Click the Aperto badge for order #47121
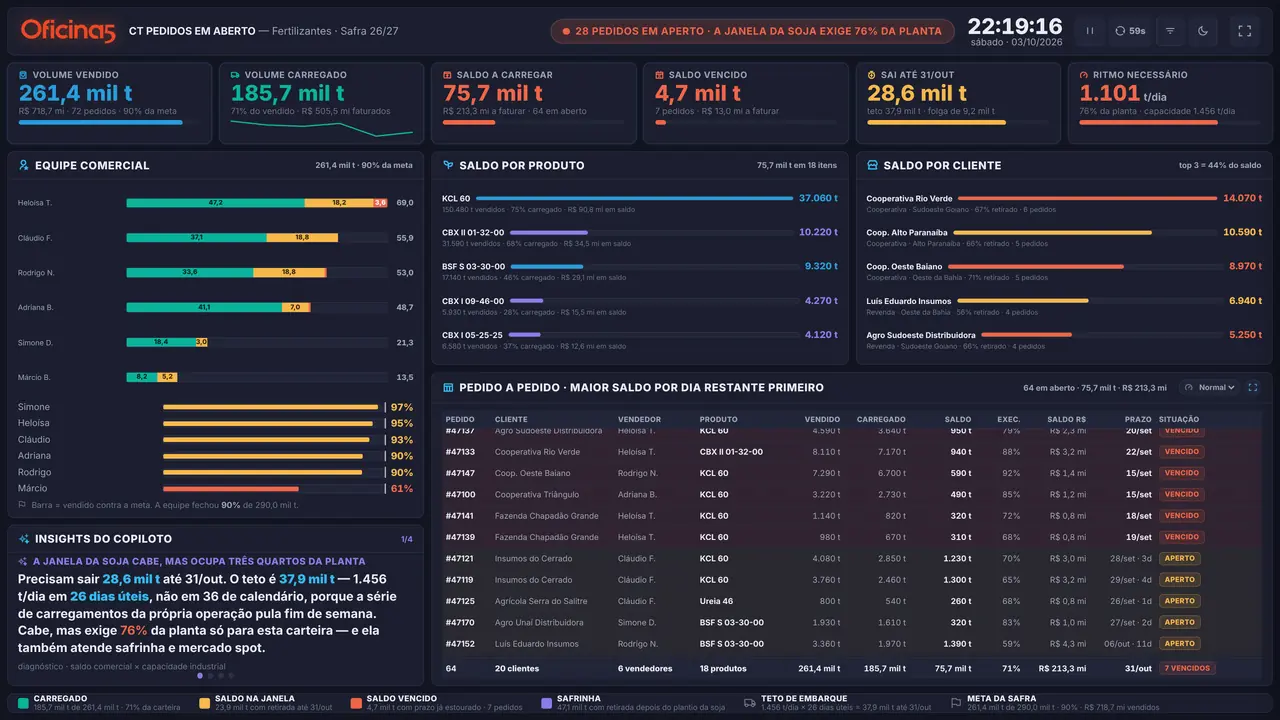Screen dimensions: 1280x720 coord(1179,558)
